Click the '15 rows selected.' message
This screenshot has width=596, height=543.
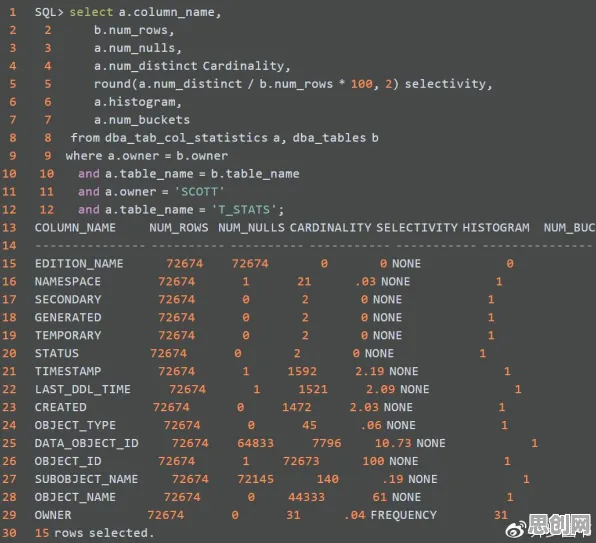tap(94, 533)
